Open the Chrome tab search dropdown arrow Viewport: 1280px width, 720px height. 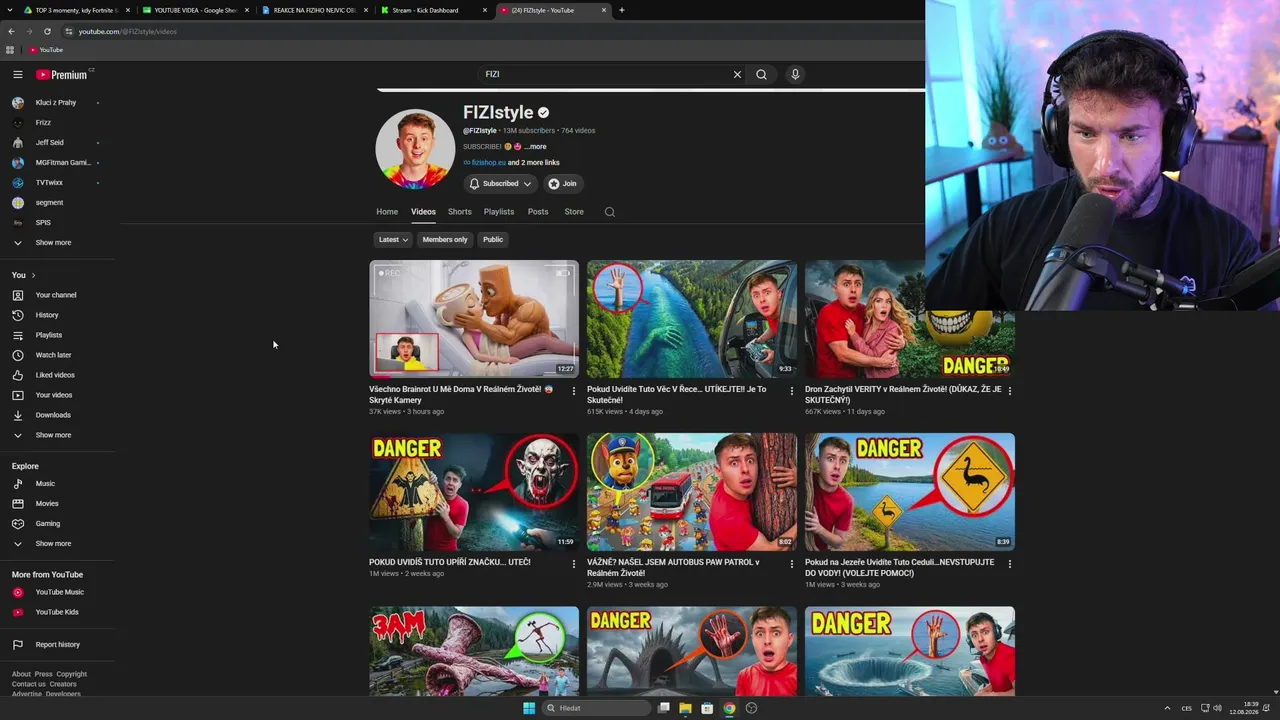coord(11,10)
